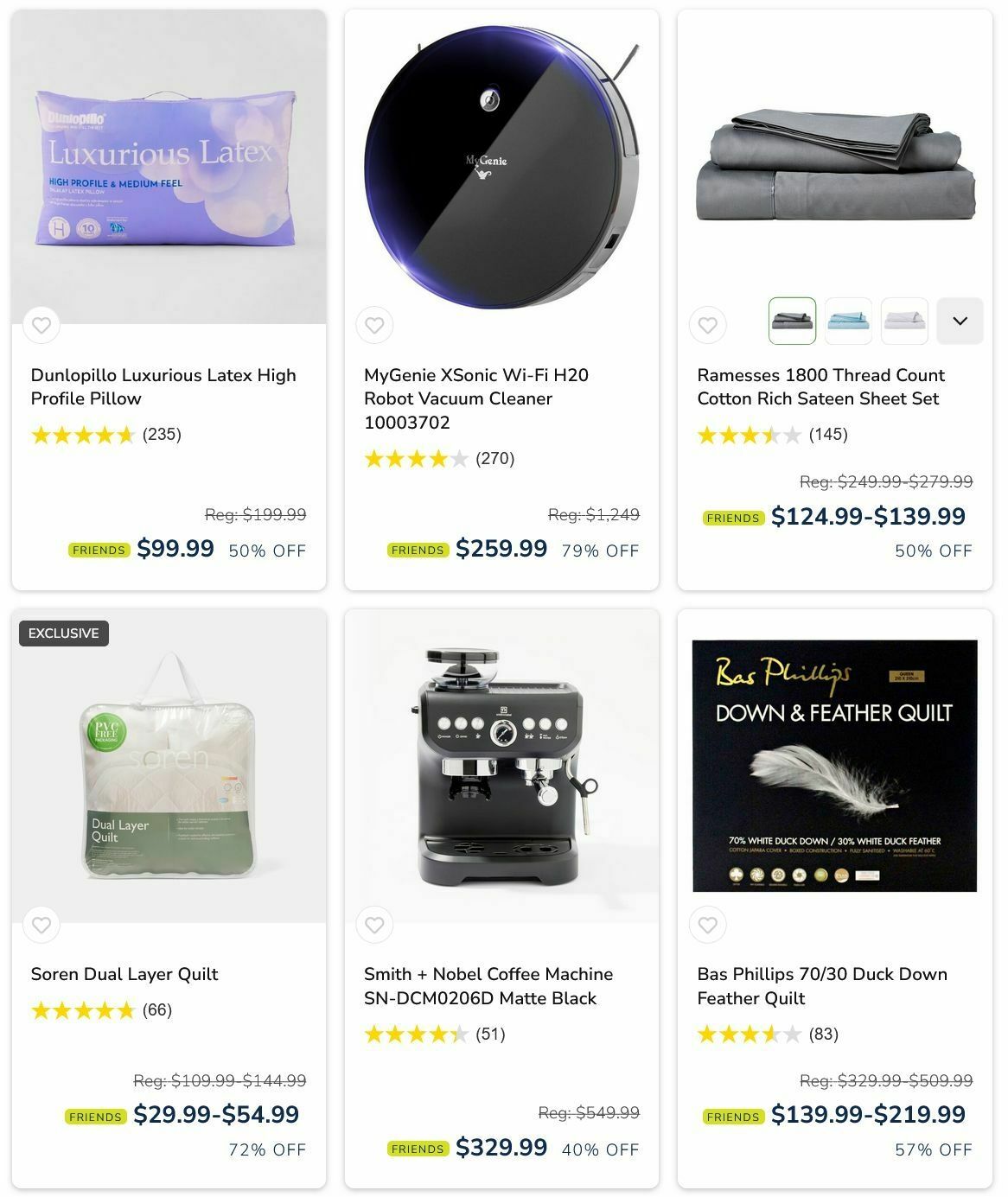
Task: Open Dunlopillo Luxurious Latex High Profile Pillow title
Action: click(x=163, y=387)
